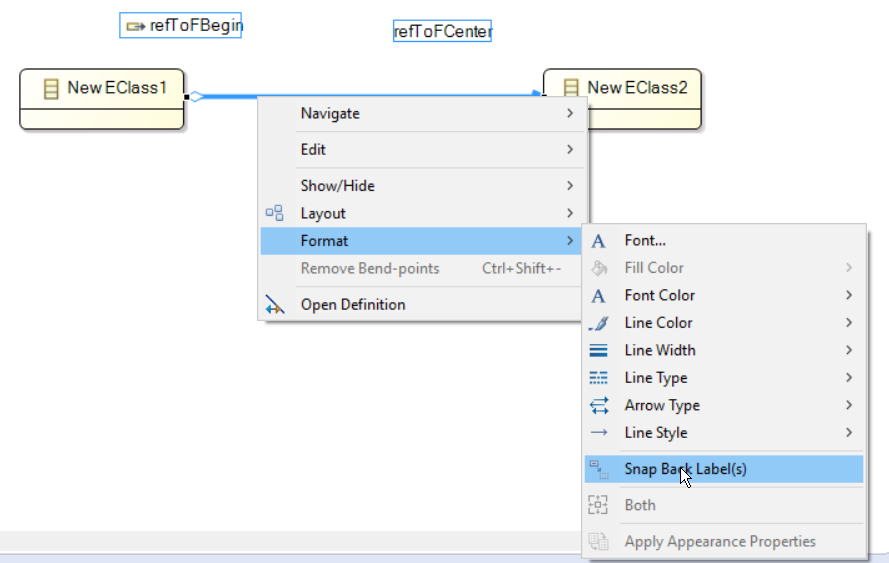
Task: Select the Format menu item
Action: tap(325, 241)
